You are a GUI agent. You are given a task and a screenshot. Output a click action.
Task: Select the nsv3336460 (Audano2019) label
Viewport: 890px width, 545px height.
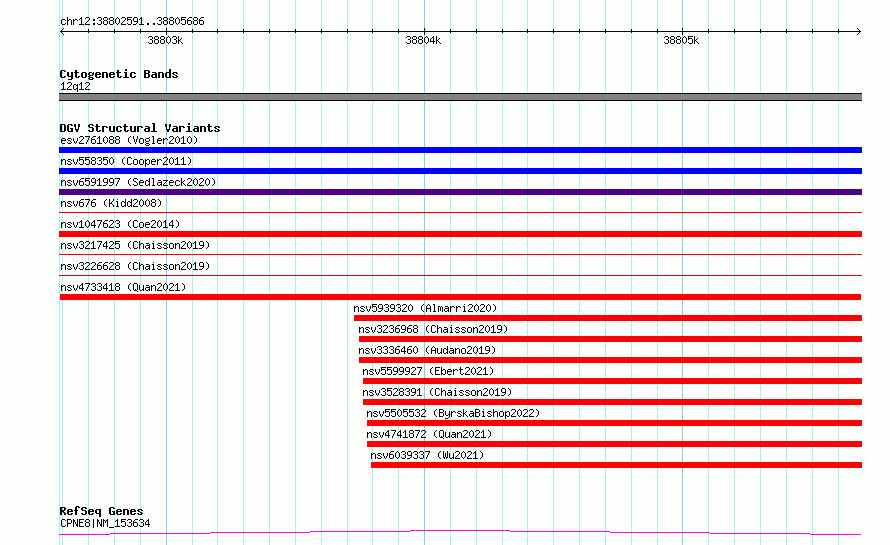(x=427, y=350)
